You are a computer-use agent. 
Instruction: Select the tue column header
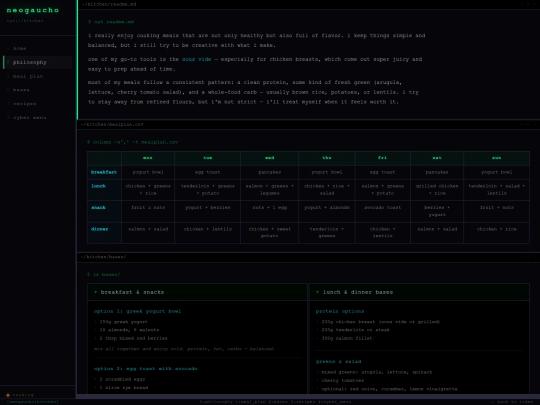[x=207, y=158]
